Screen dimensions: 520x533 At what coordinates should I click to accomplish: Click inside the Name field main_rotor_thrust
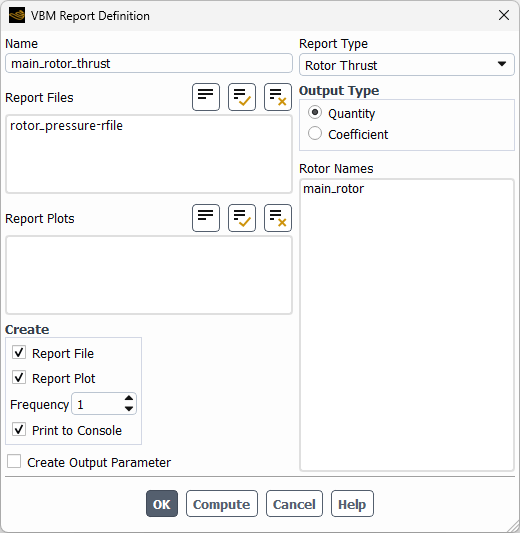[x=149, y=63]
